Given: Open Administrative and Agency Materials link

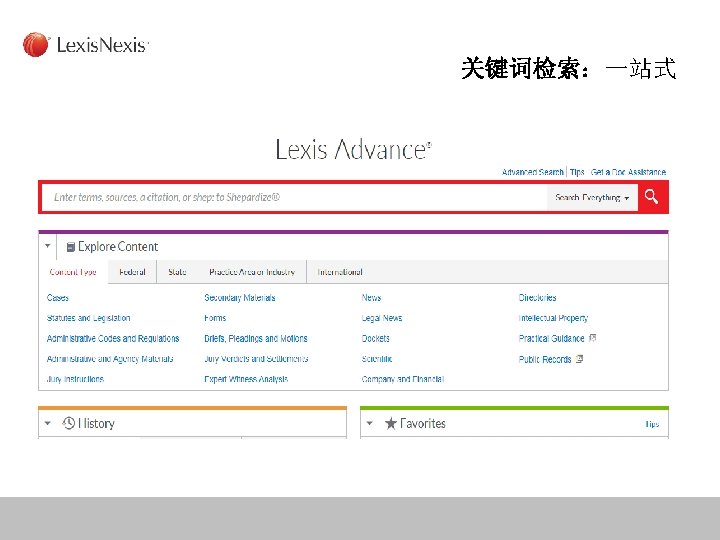Looking at the screenshot, I should 110,359.
